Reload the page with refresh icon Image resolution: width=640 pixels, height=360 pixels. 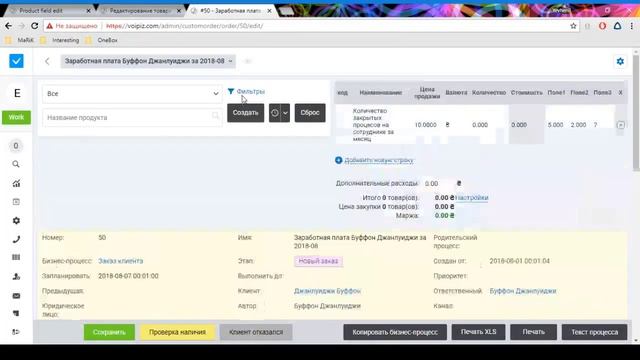point(35,26)
